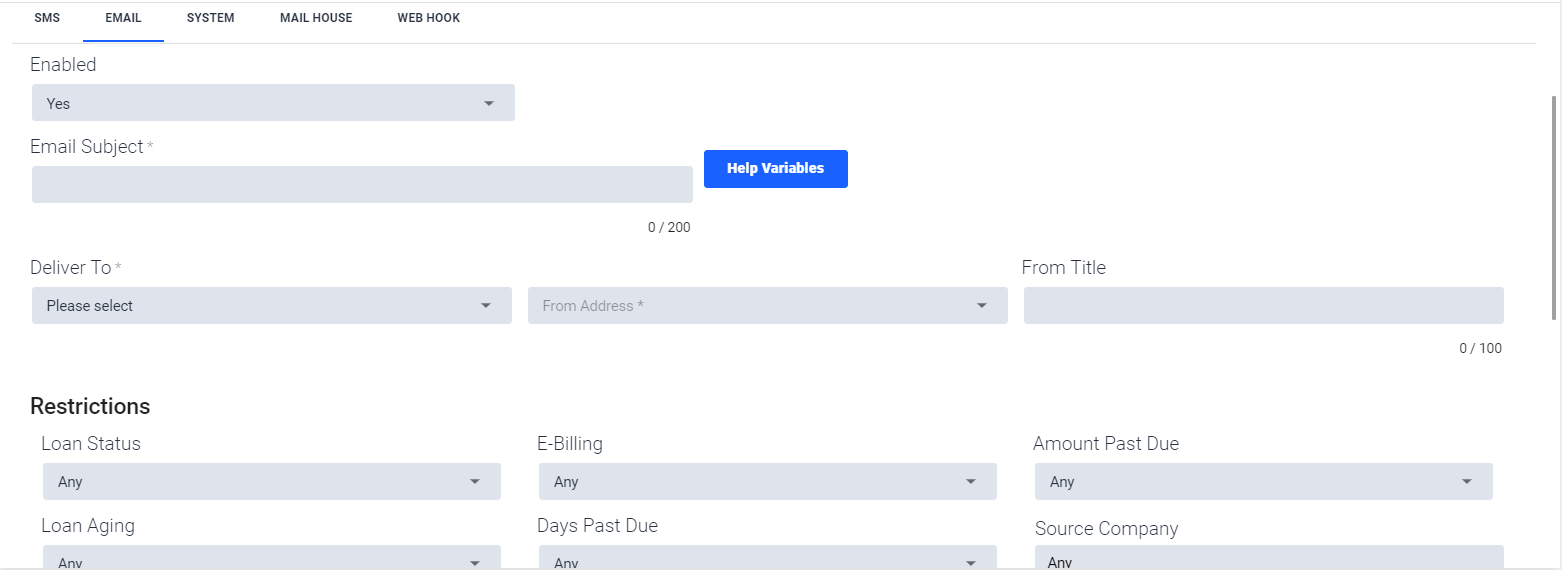Click the From Title input field
1562x570 pixels.
tap(1264, 306)
